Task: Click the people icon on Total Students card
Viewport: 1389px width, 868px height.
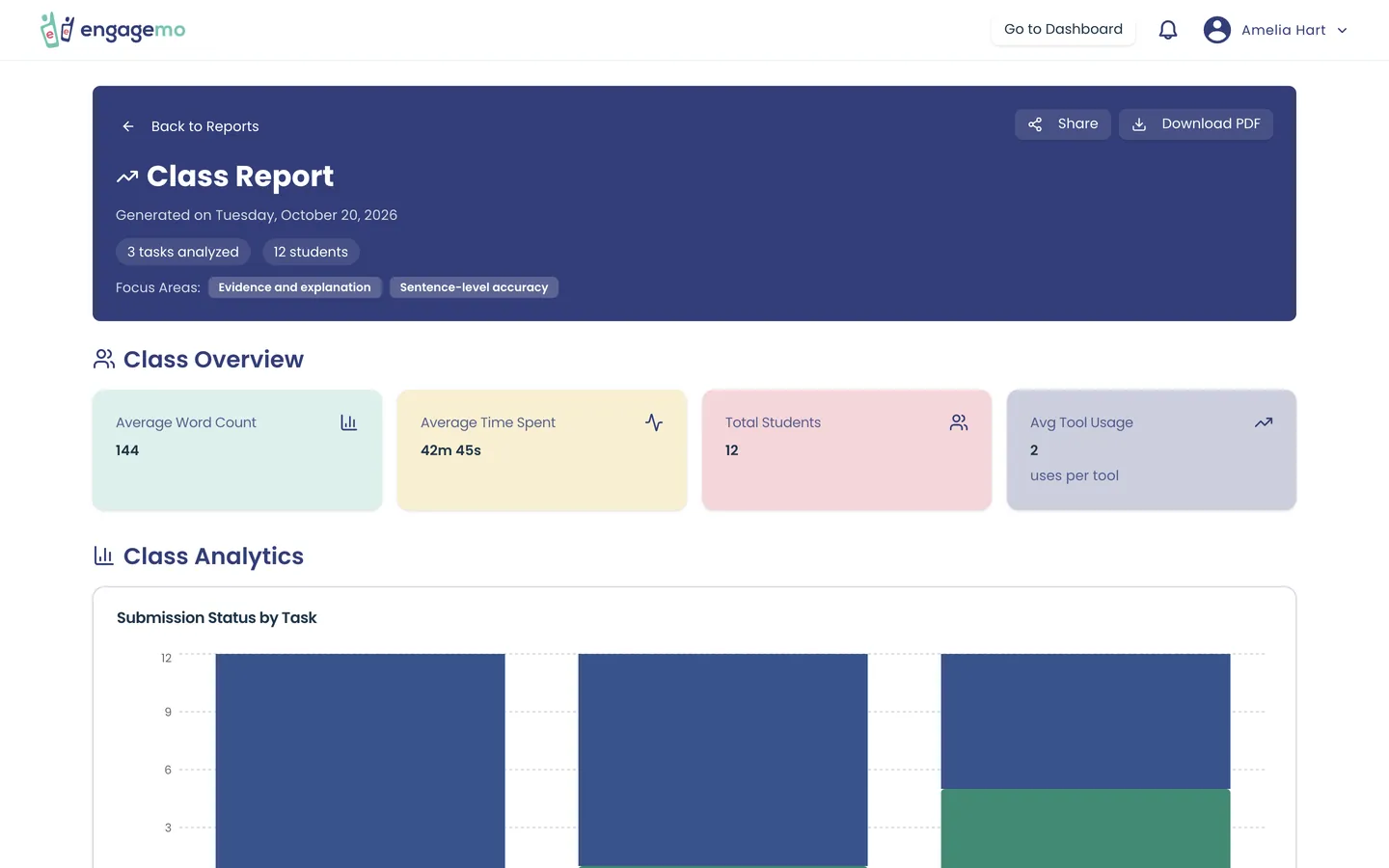Action: click(959, 422)
